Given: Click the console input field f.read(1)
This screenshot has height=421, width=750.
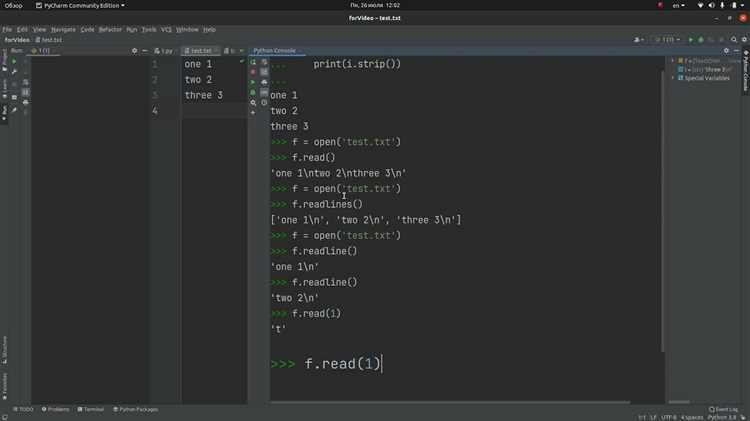Looking at the screenshot, I should [x=342, y=364].
